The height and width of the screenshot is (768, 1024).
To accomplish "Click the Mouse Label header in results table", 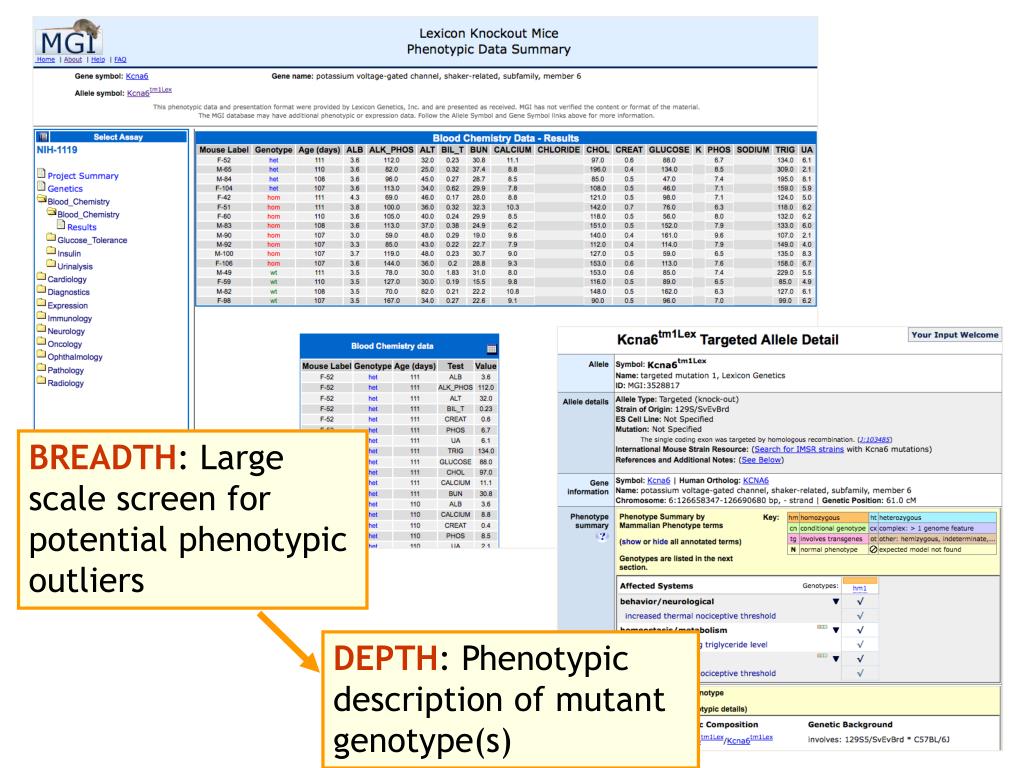I will coord(224,150).
